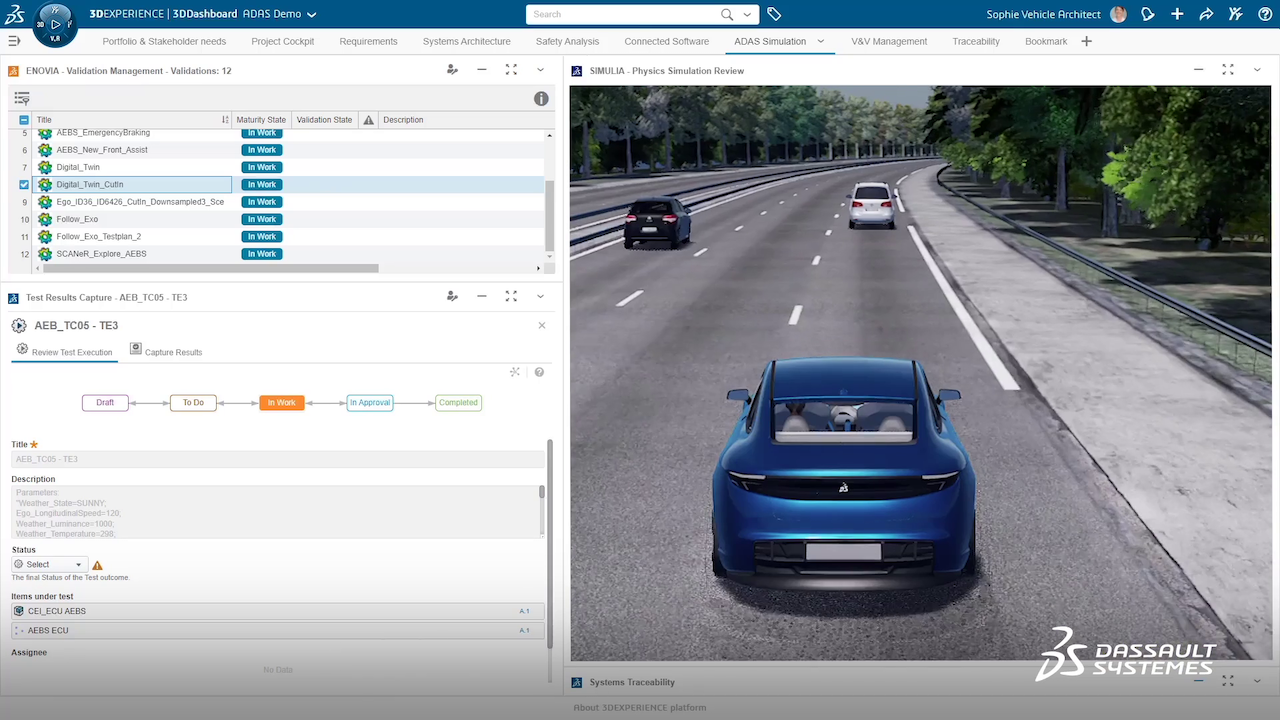Open the Status Select dropdown
The width and height of the screenshot is (1280, 720).
coord(49,565)
